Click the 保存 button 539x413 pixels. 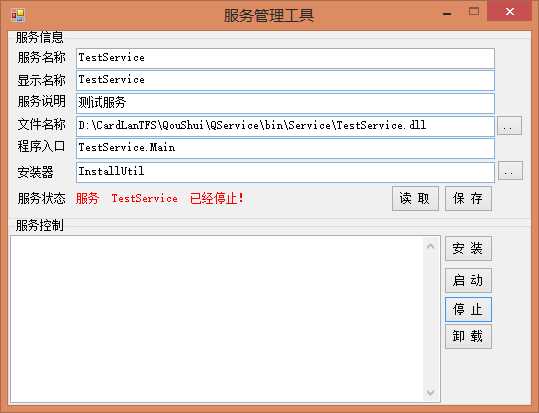tap(468, 198)
